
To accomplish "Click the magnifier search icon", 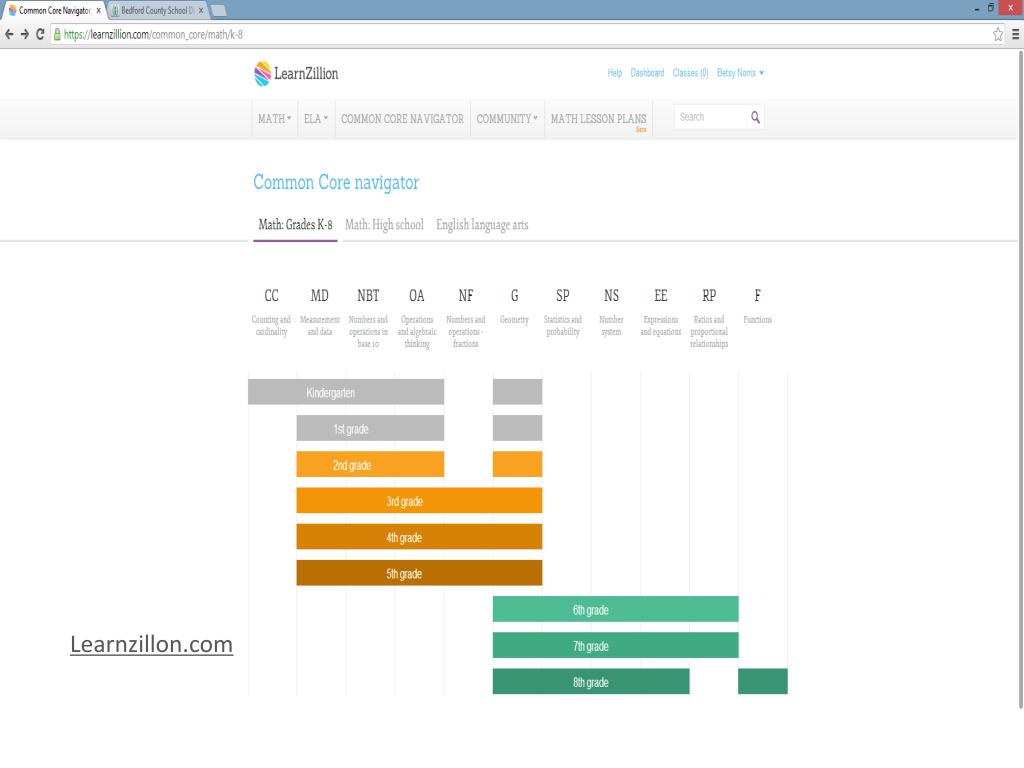I will pos(755,118).
